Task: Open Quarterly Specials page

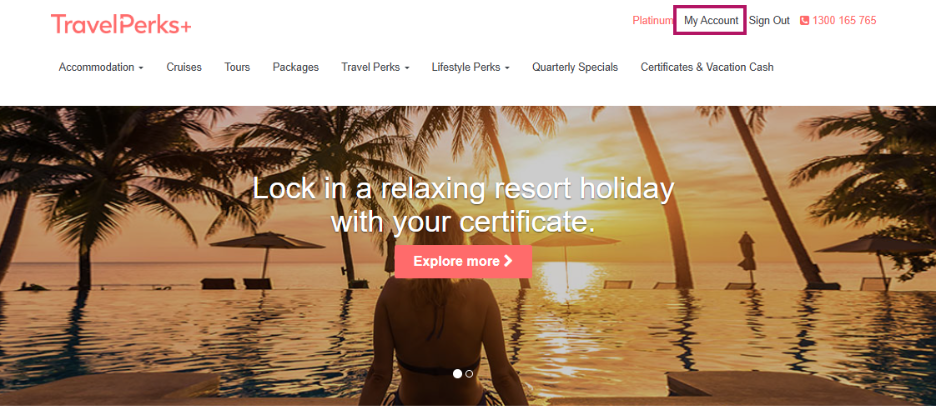Action: (x=575, y=67)
